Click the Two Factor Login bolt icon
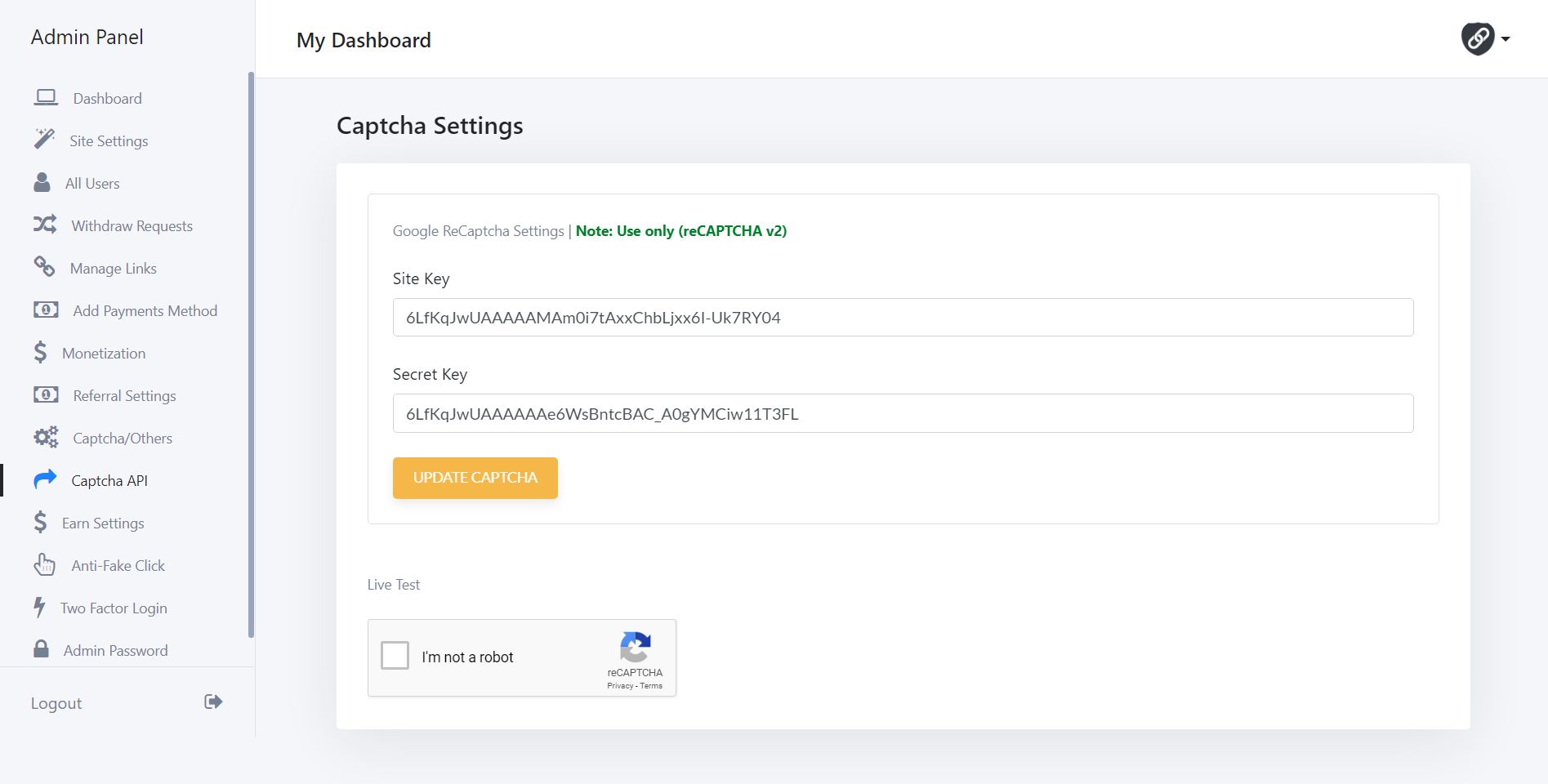 tap(39, 607)
